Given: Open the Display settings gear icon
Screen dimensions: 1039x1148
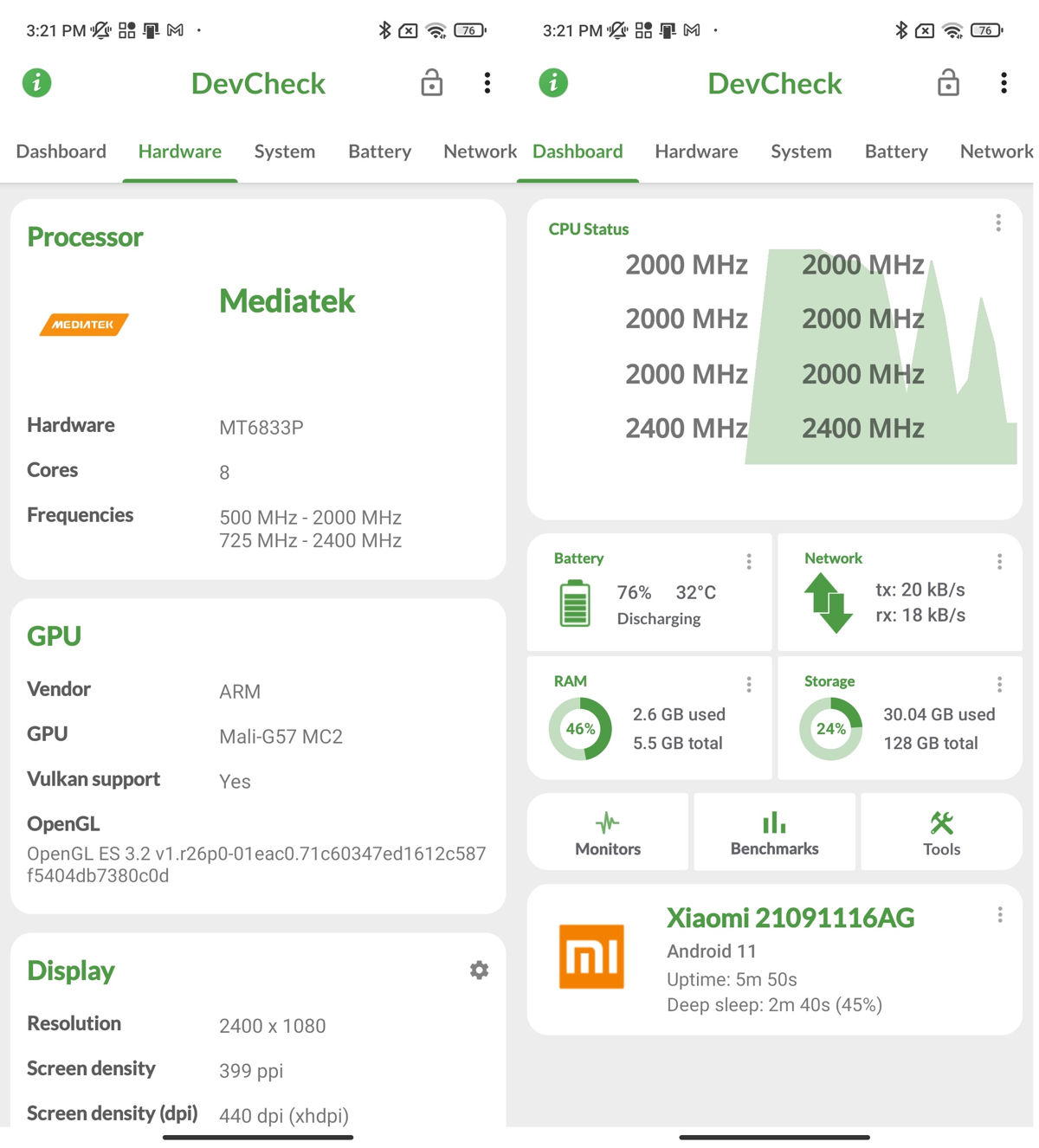Looking at the screenshot, I should [x=479, y=971].
